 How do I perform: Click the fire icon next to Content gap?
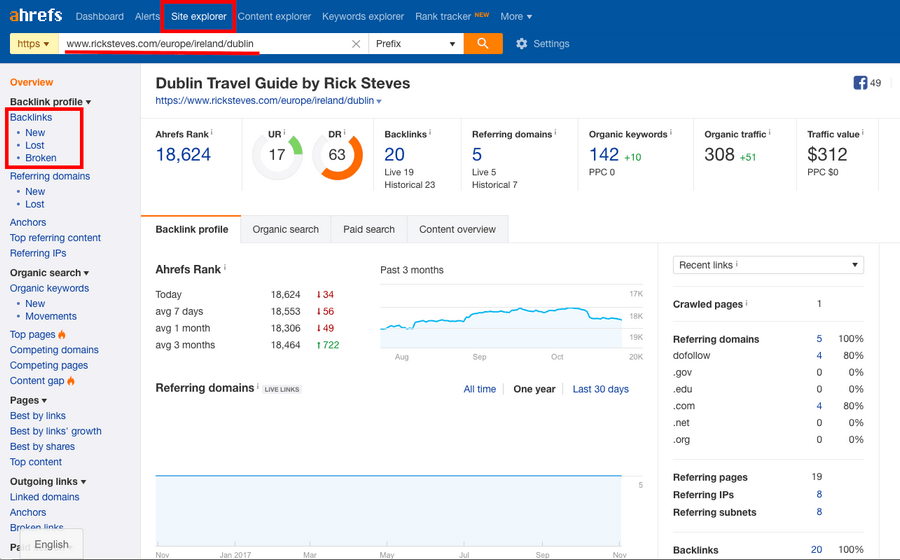[x=71, y=380]
